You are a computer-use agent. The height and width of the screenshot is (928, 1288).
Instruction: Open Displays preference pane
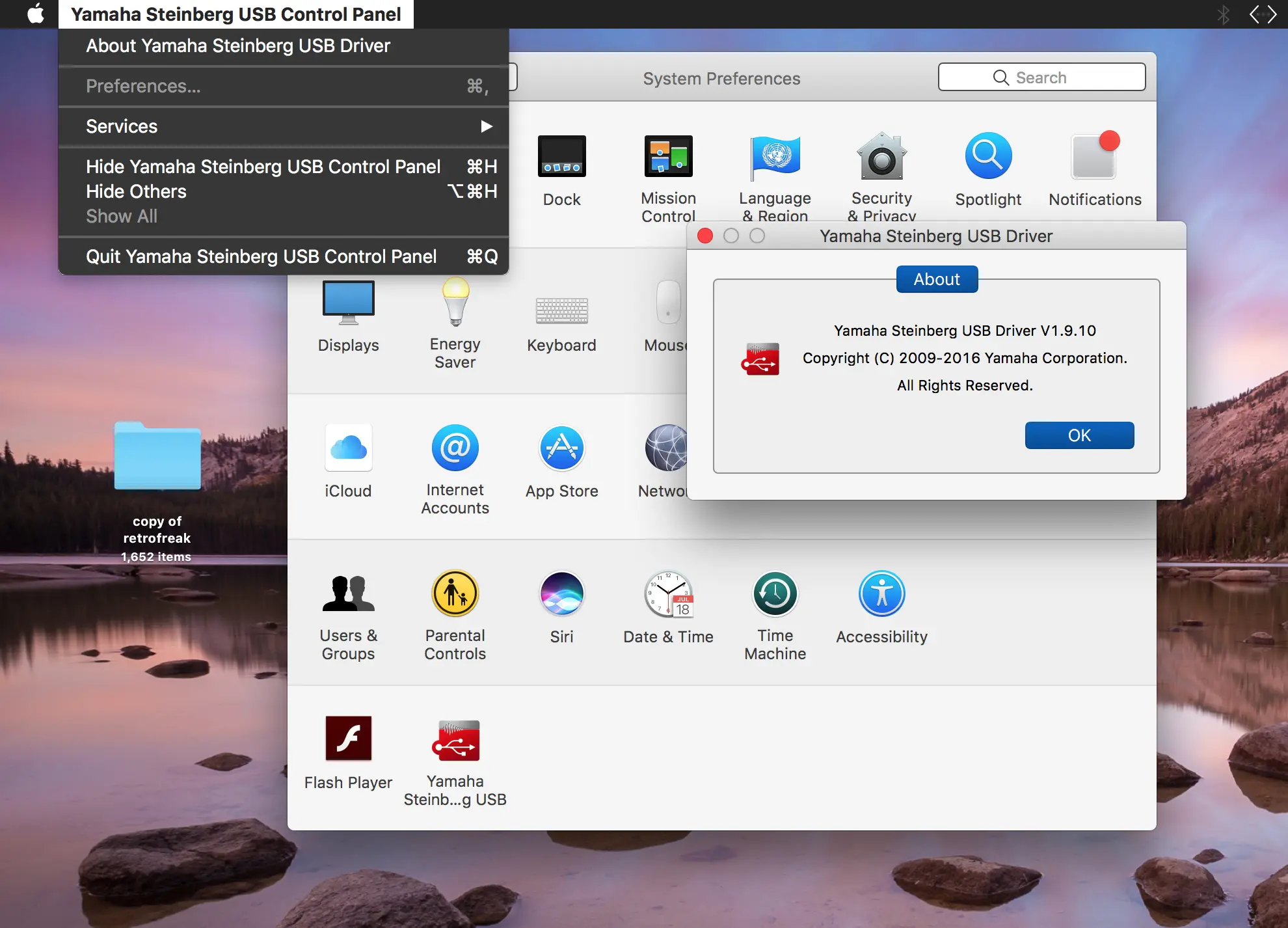click(349, 302)
